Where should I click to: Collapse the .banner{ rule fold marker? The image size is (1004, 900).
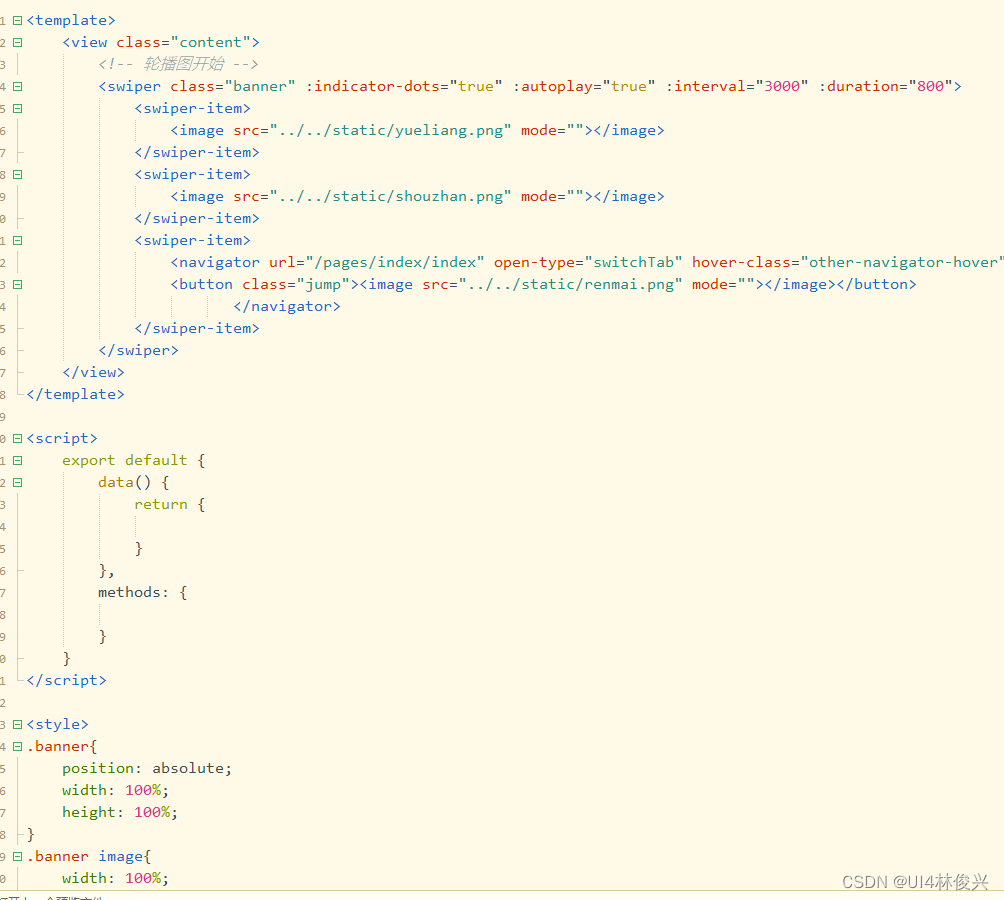click(x=18, y=746)
